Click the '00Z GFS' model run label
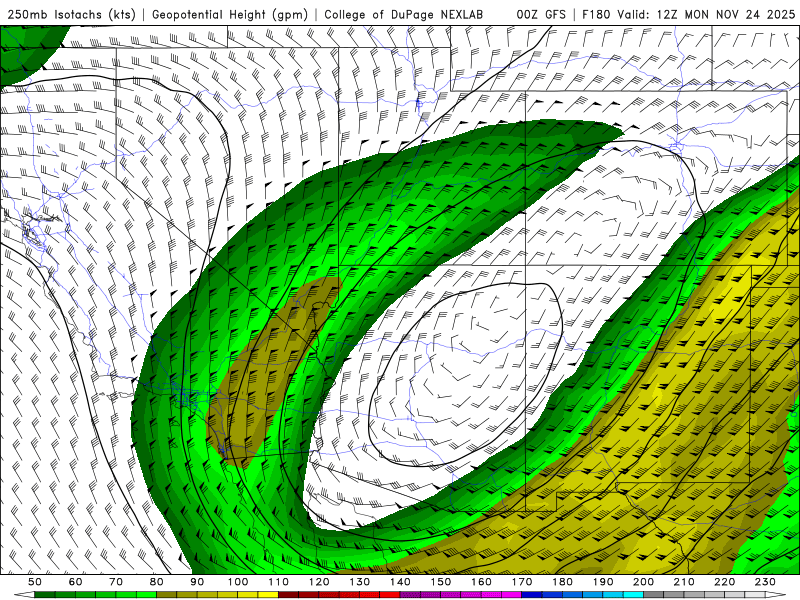The height and width of the screenshot is (600, 800). pyautogui.click(x=541, y=15)
